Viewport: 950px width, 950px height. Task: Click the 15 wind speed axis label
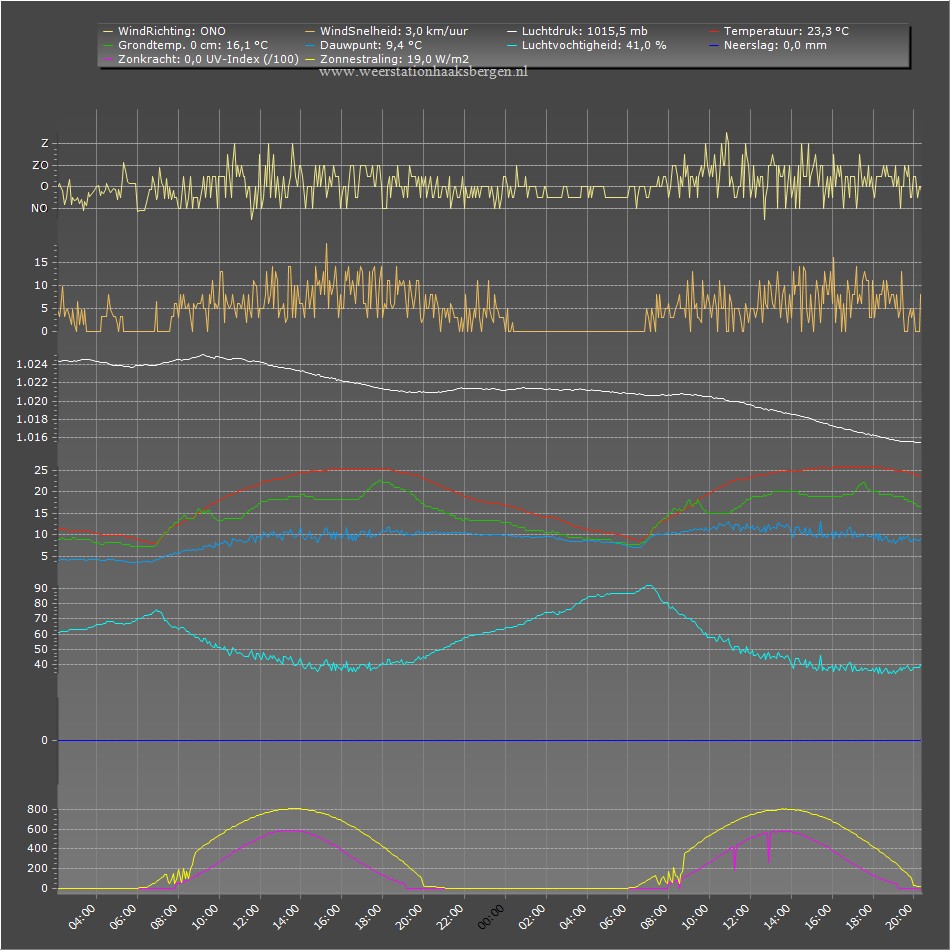click(41, 262)
